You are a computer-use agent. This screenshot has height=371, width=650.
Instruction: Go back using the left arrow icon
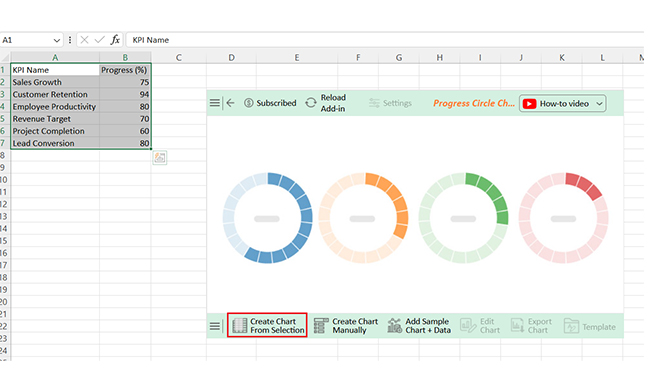(x=230, y=103)
